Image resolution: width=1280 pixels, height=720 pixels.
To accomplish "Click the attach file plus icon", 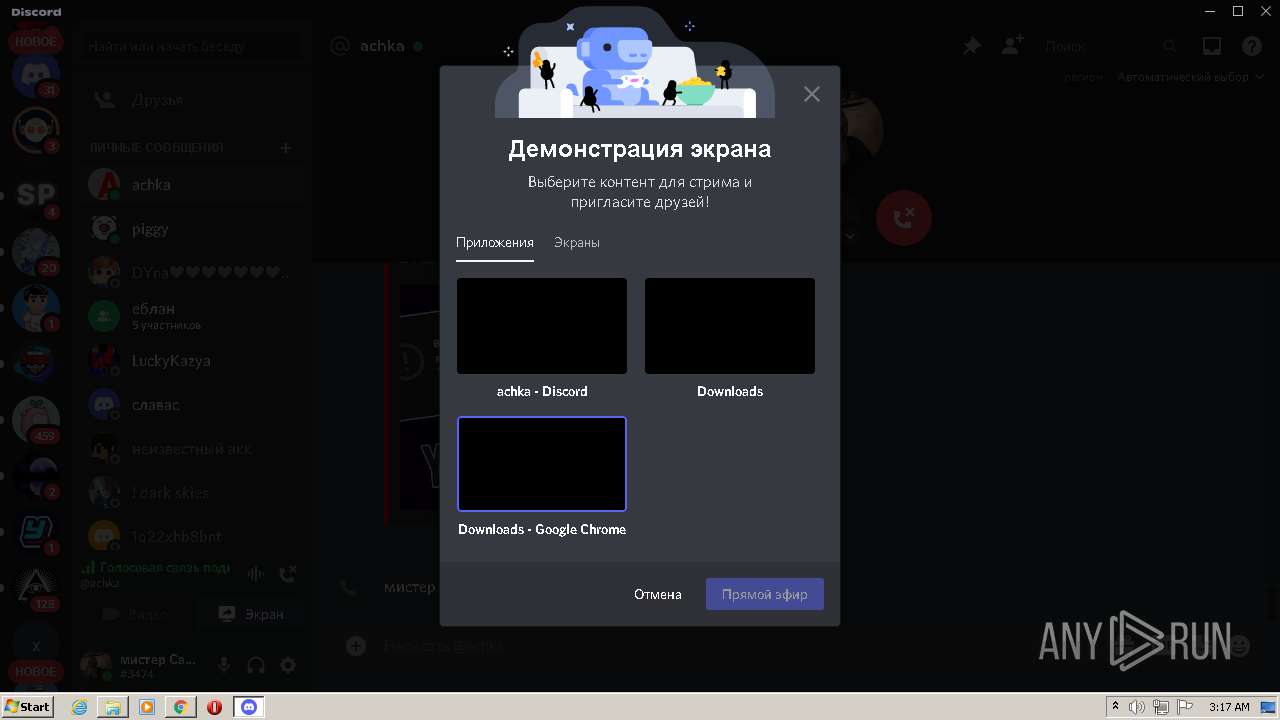I will coord(355,646).
